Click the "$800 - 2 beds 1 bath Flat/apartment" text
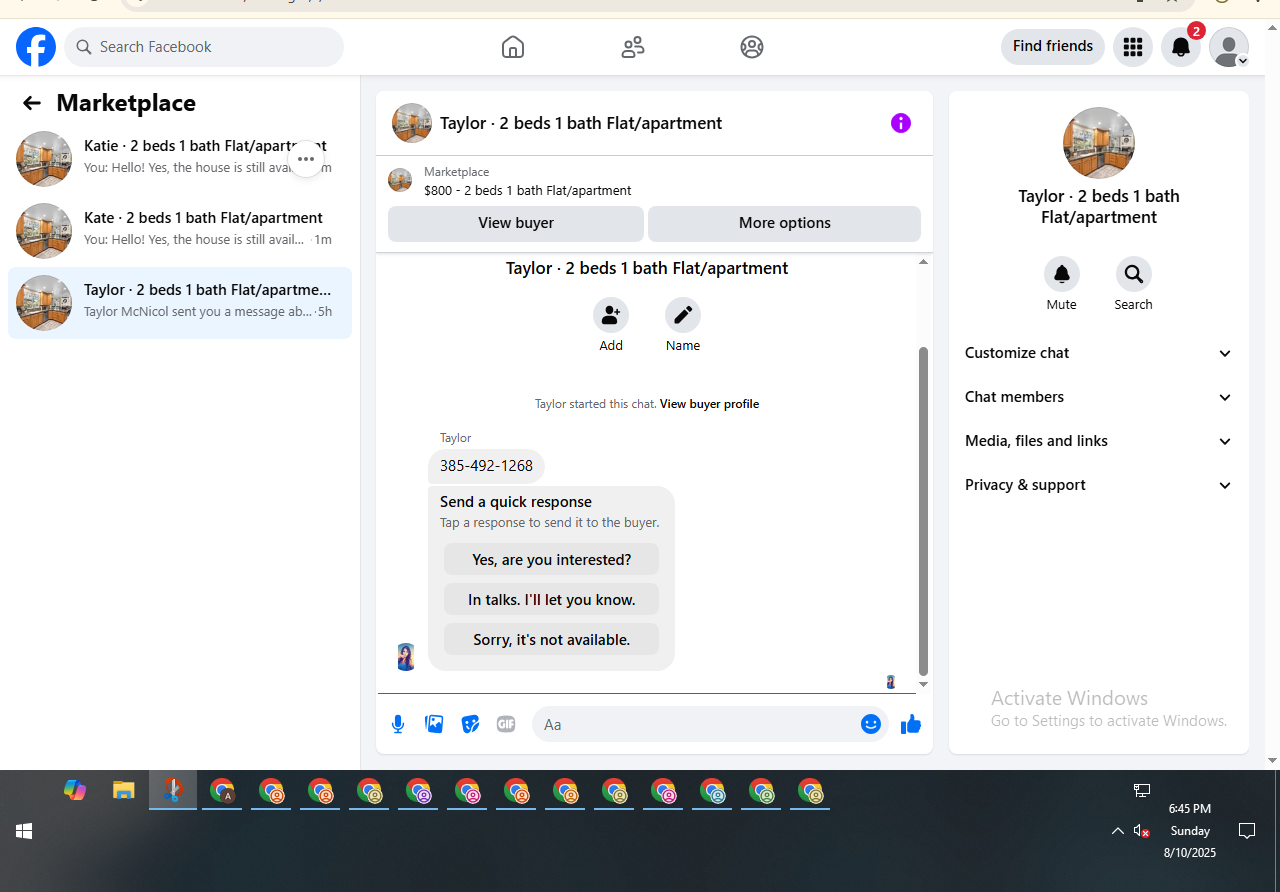 click(528, 190)
